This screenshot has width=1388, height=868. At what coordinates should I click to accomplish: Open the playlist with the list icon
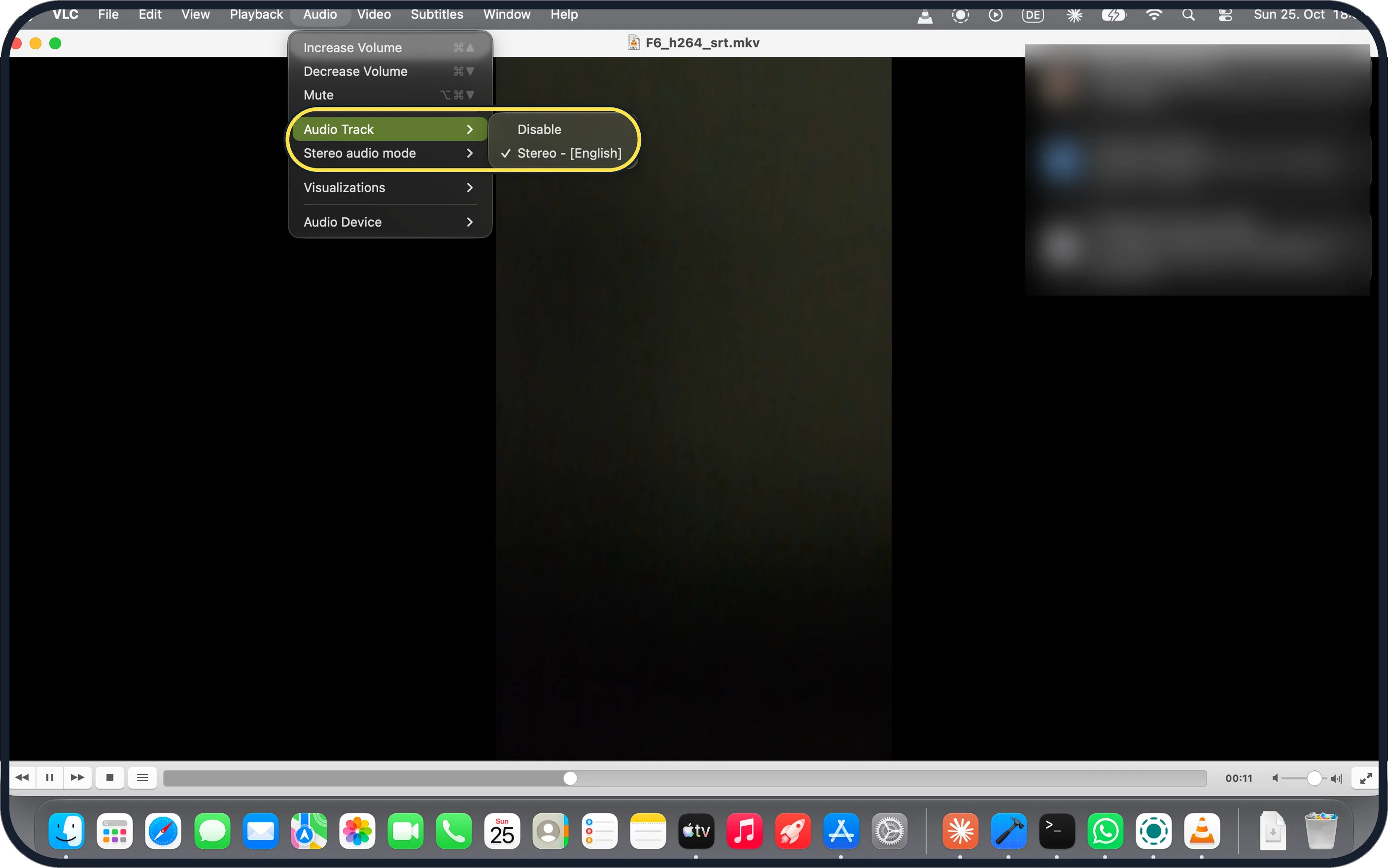click(x=142, y=778)
